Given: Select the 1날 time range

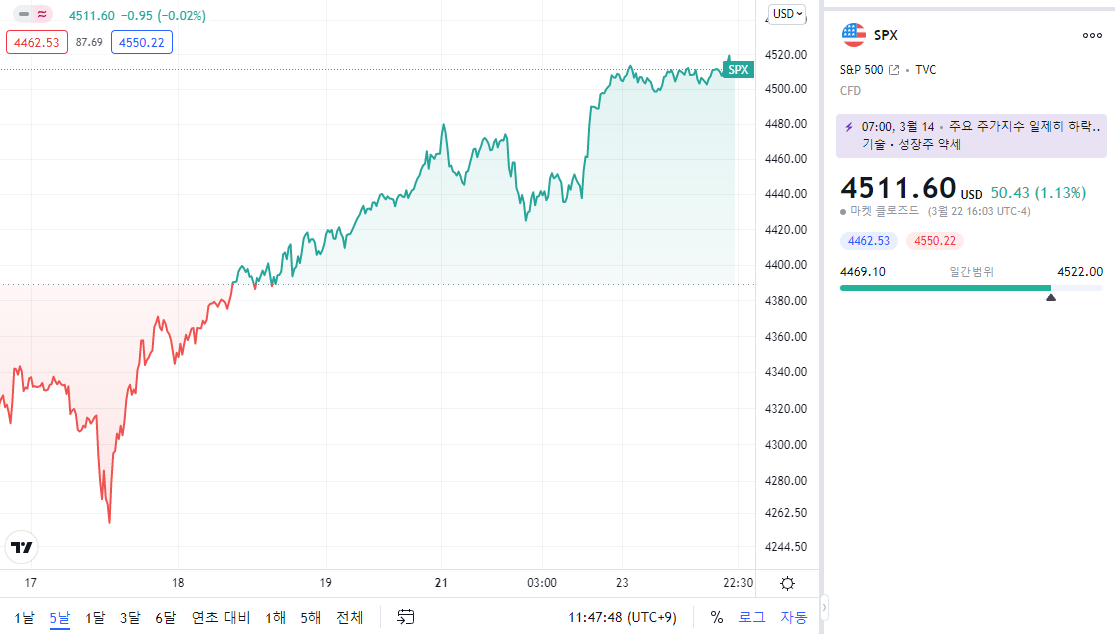Looking at the screenshot, I should click(x=24, y=618).
